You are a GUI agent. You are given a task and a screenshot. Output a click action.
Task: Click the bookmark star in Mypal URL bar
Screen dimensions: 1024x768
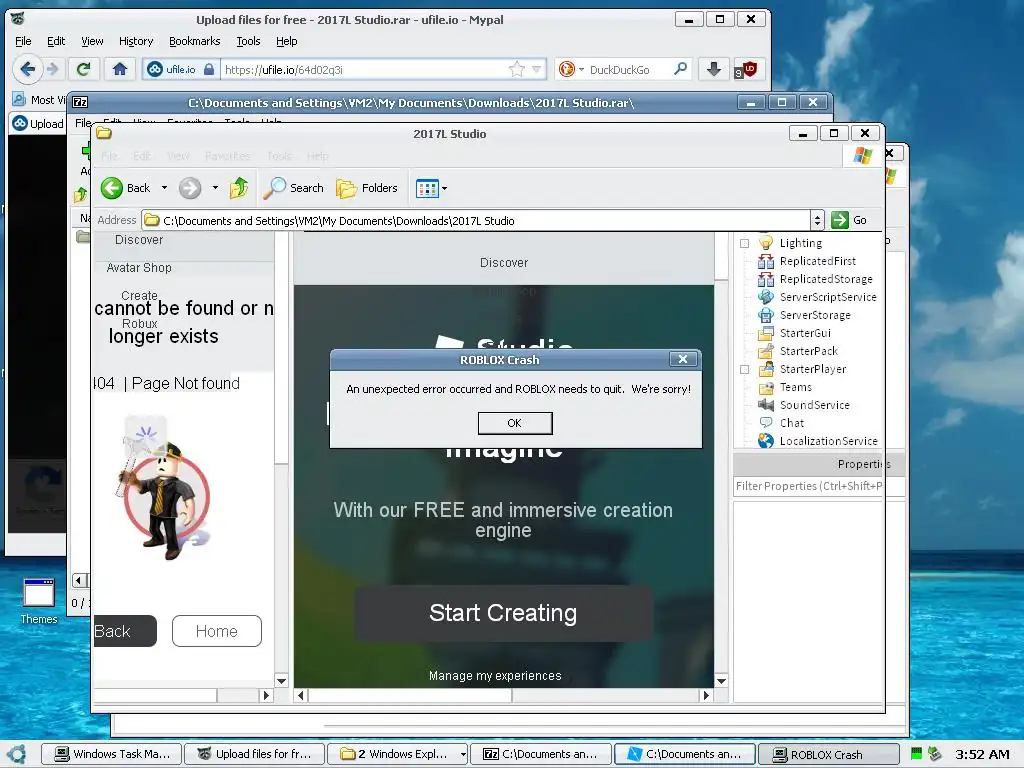pos(517,69)
